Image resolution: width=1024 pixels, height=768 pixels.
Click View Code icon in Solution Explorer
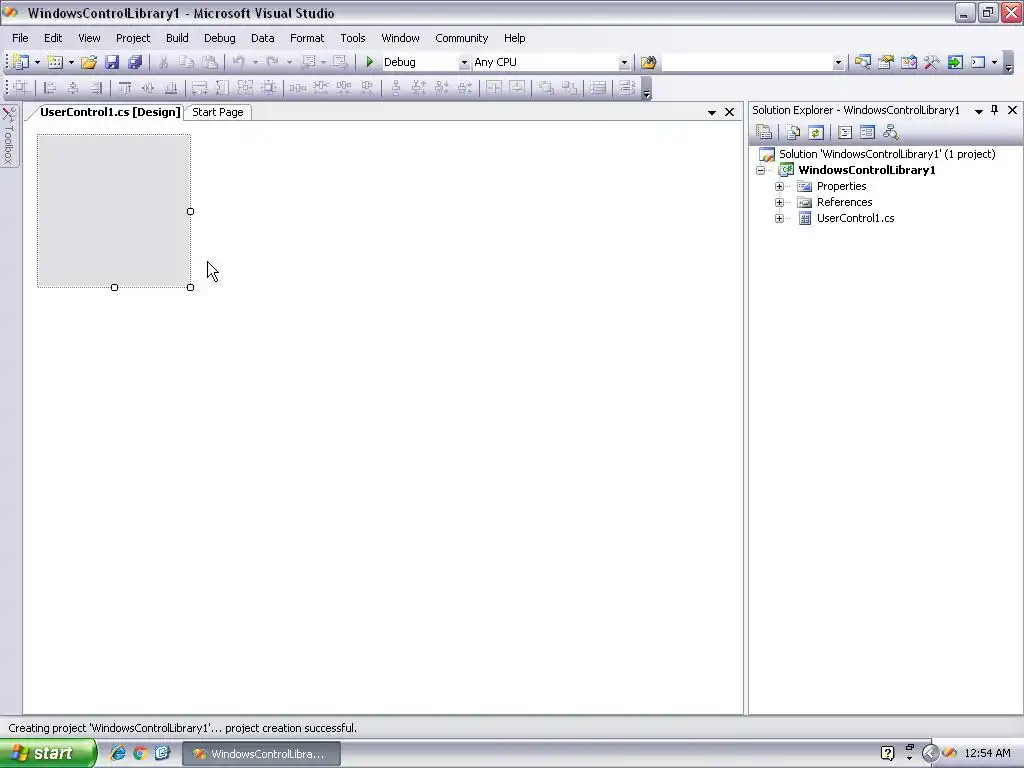844,133
